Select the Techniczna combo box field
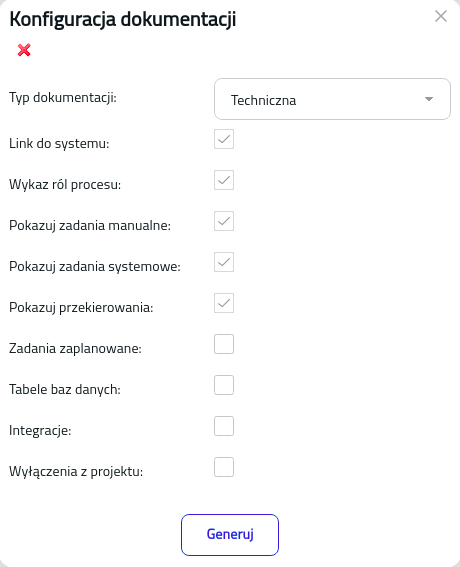This screenshot has height=567, width=460. point(332,99)
